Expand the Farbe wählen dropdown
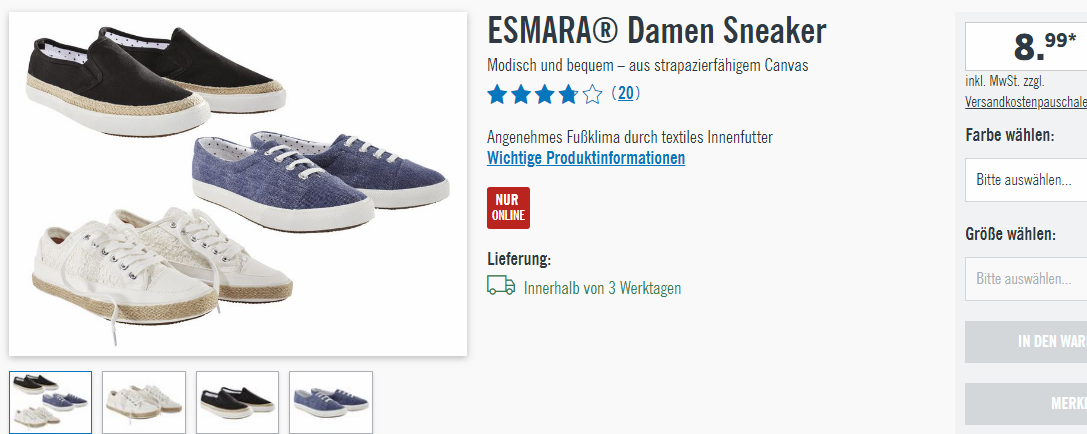This screenshot has height=434, width=1087. click(x=1026, y=180)
